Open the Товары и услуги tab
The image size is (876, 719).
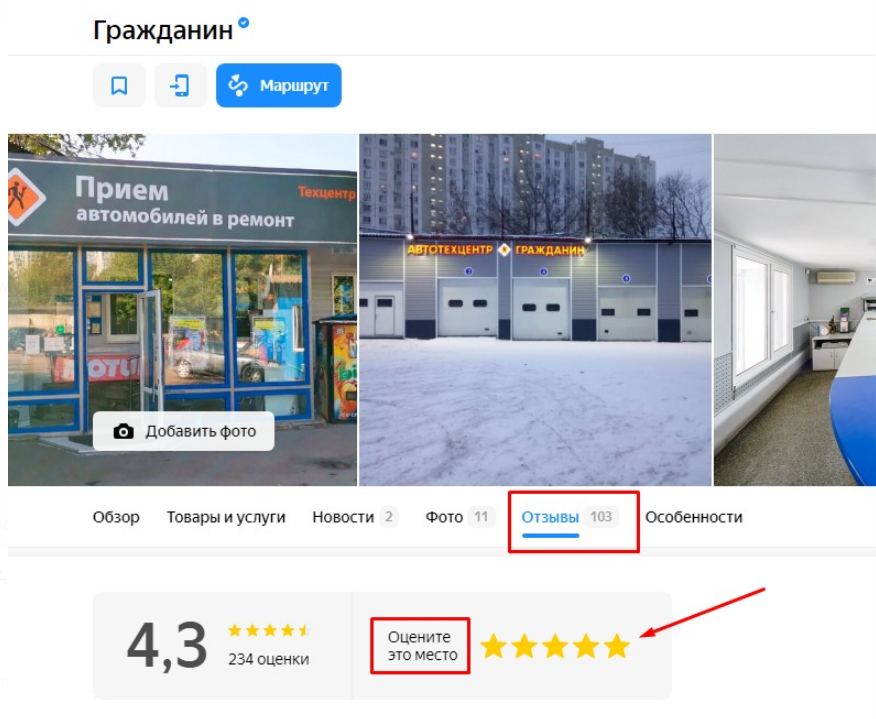[x=226, y=517]
